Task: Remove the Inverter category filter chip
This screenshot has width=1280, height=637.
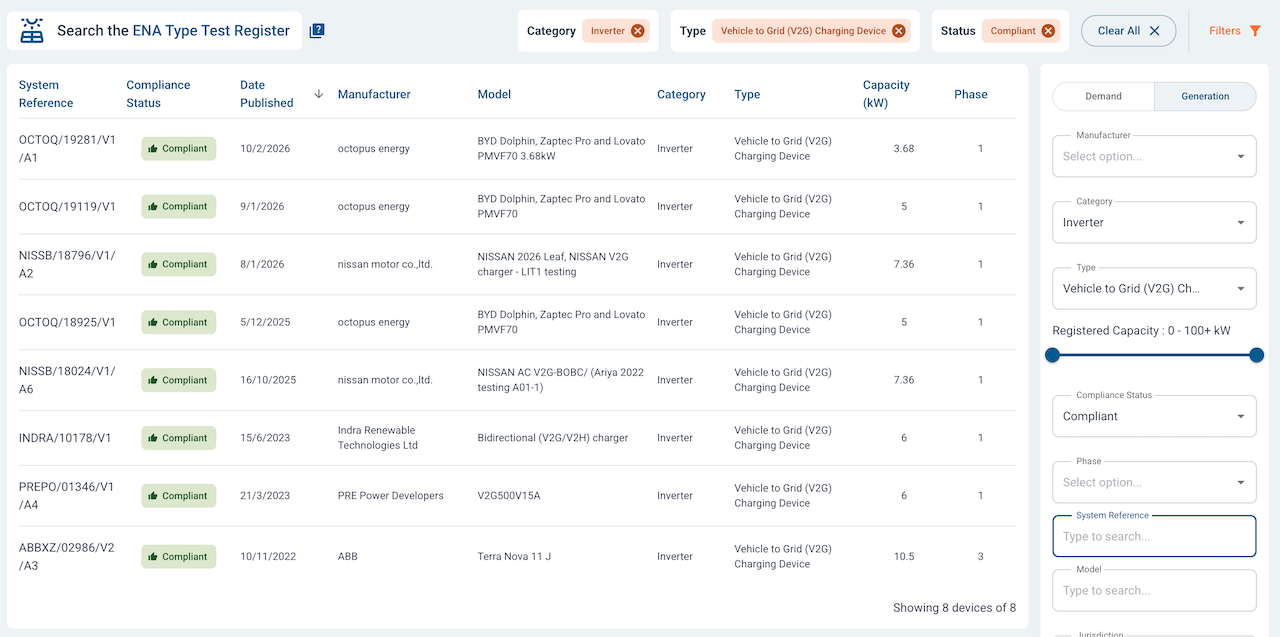Action: [x=638, y=31]
